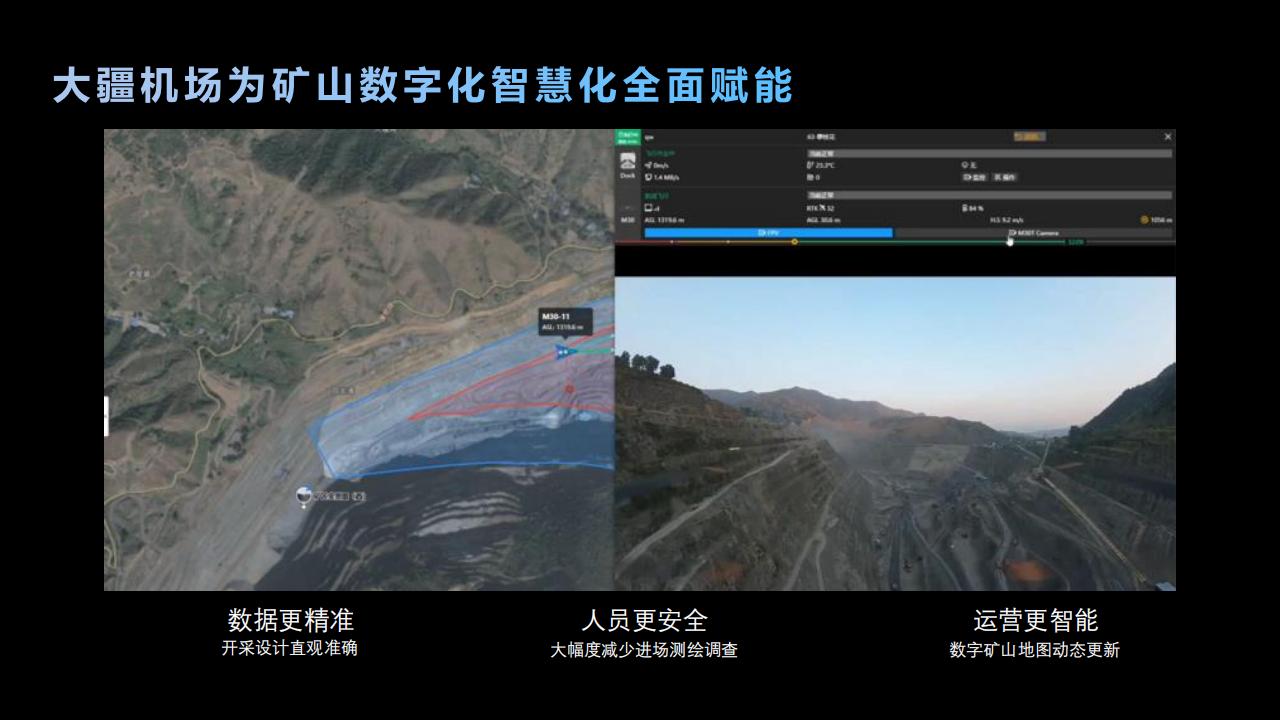Click the blurred orange button in panel header

[1028, 136]
